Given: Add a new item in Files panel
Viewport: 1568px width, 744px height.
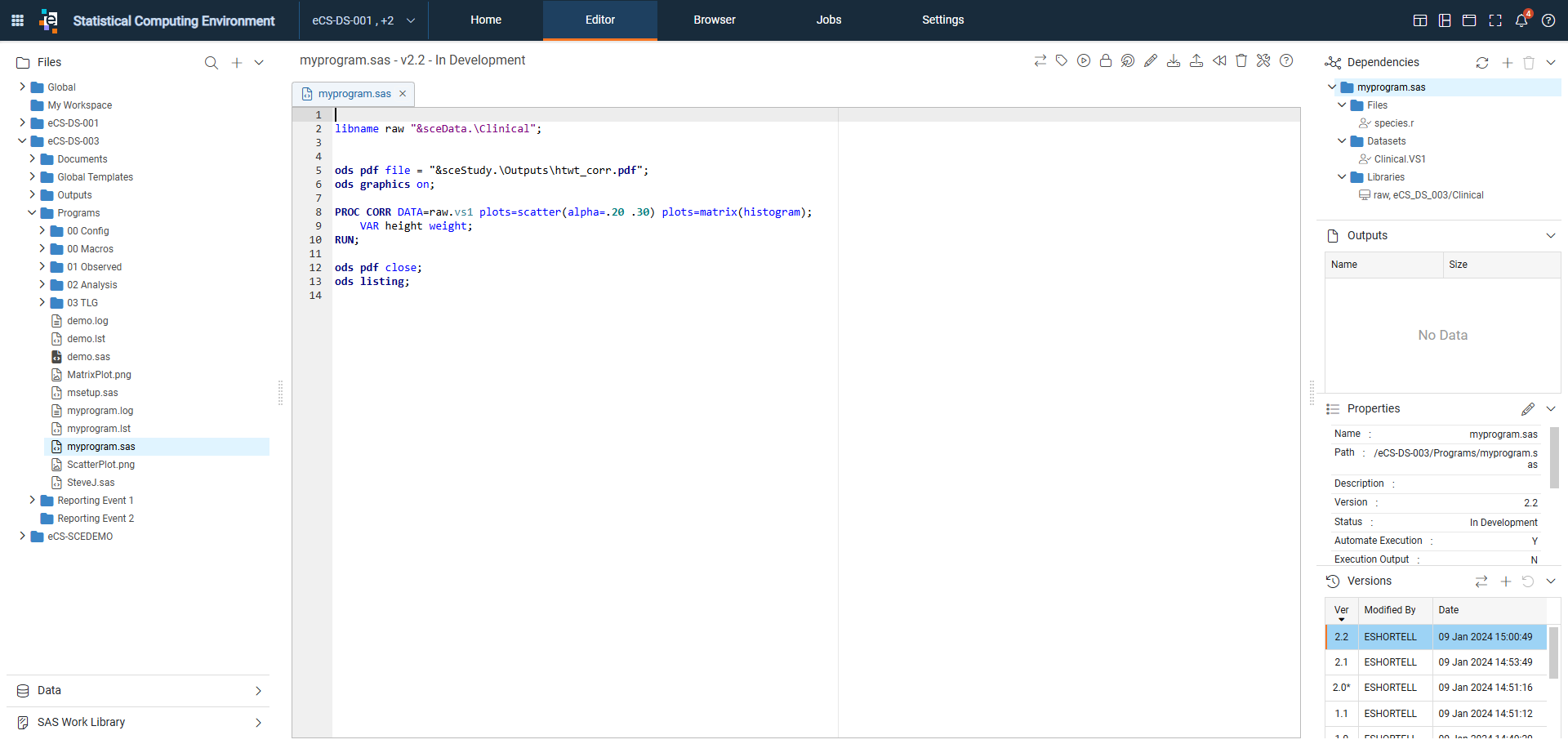Looking at the screenshot, I should [237, 63].
